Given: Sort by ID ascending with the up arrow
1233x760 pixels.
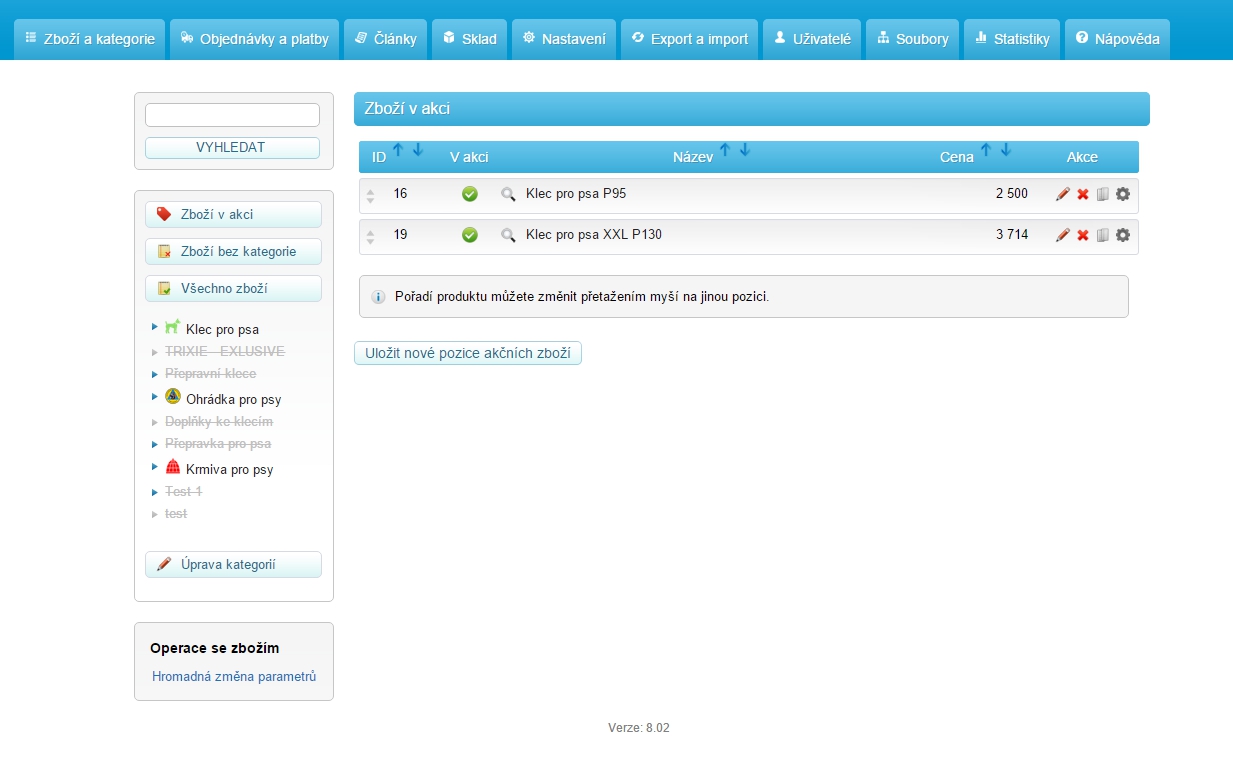Looking at the screenshot, I should (398, 150).
